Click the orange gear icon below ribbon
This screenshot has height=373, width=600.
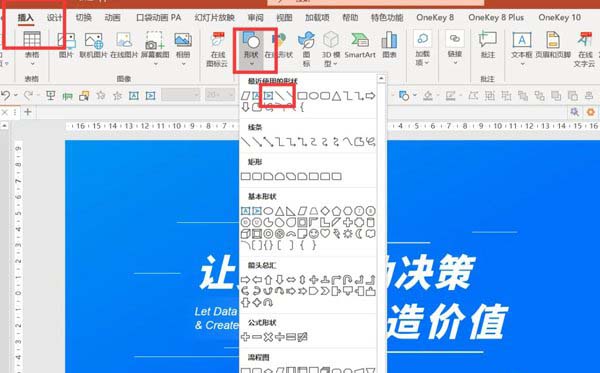coord(590,112)
